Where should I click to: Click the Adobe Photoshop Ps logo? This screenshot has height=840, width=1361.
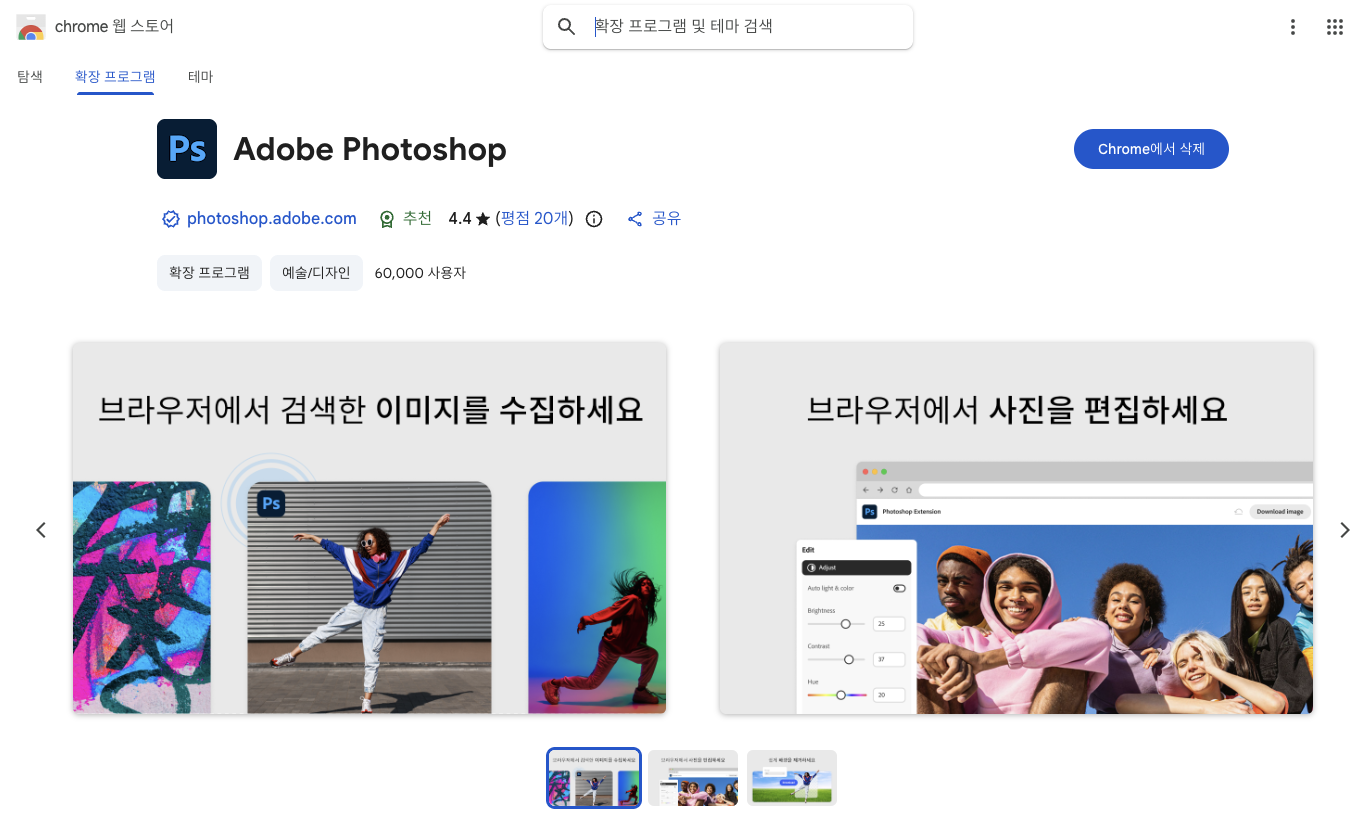[187, 149]
